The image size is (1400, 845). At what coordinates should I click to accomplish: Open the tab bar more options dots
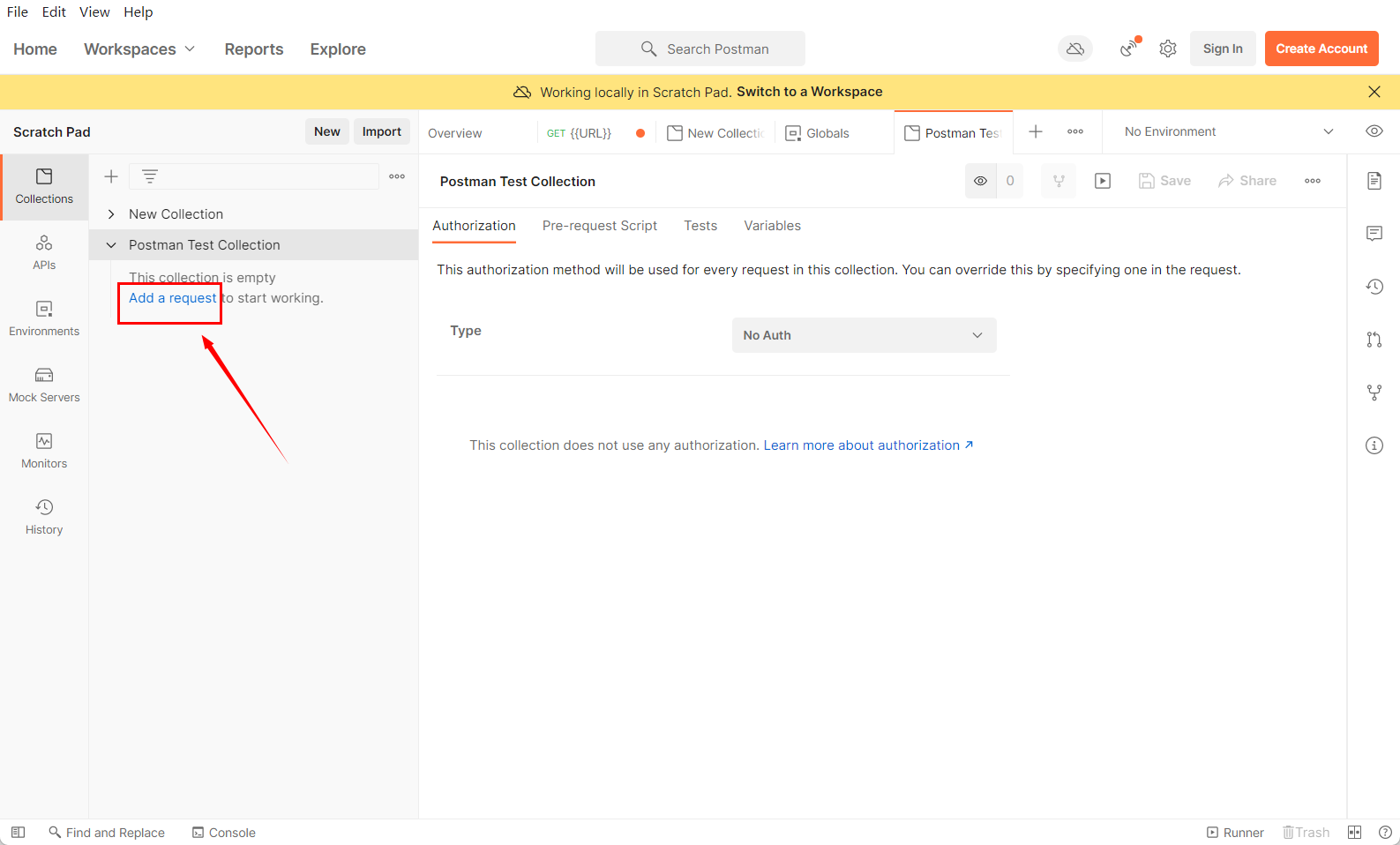(x=1075, y=131)
